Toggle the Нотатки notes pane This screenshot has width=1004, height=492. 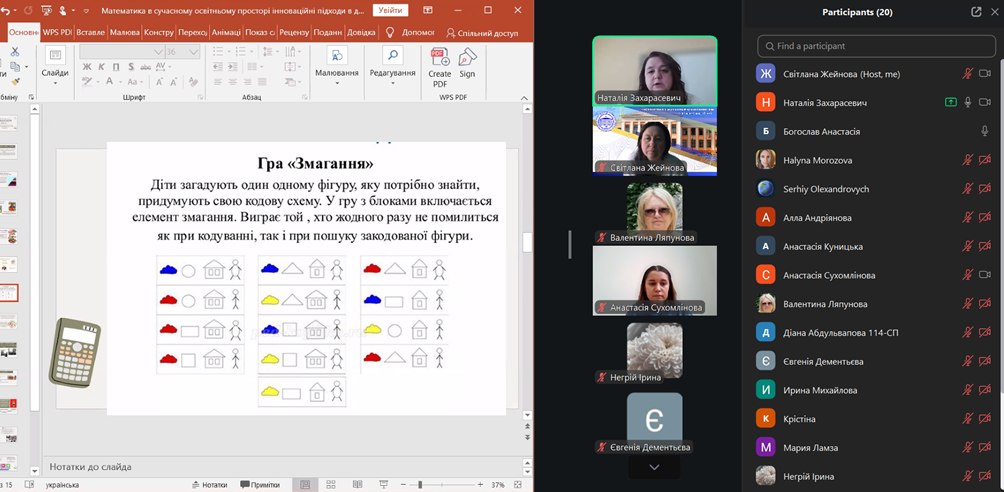[207, 484]
